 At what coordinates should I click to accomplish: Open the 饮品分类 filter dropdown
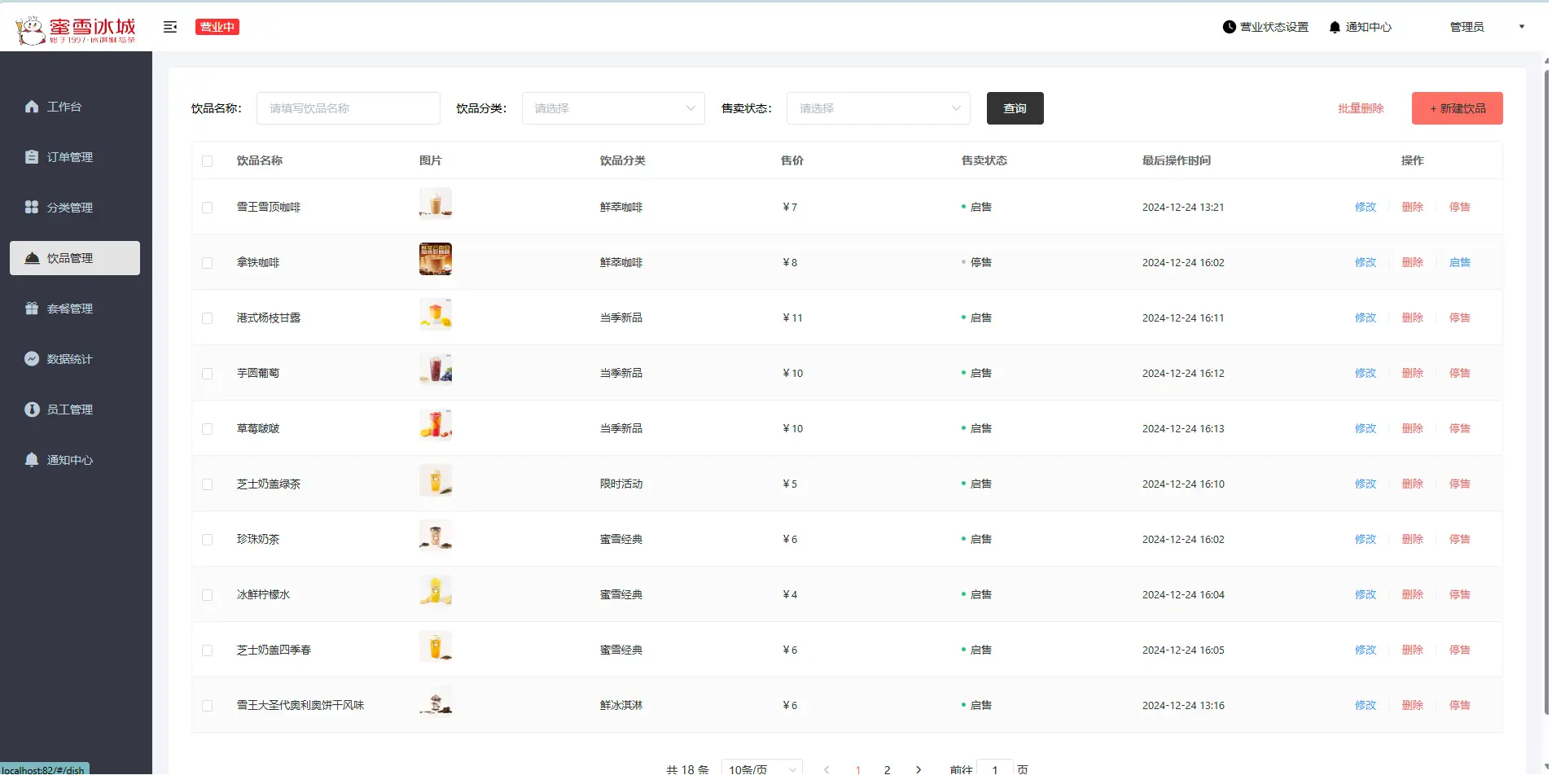(x=613, y=108)
